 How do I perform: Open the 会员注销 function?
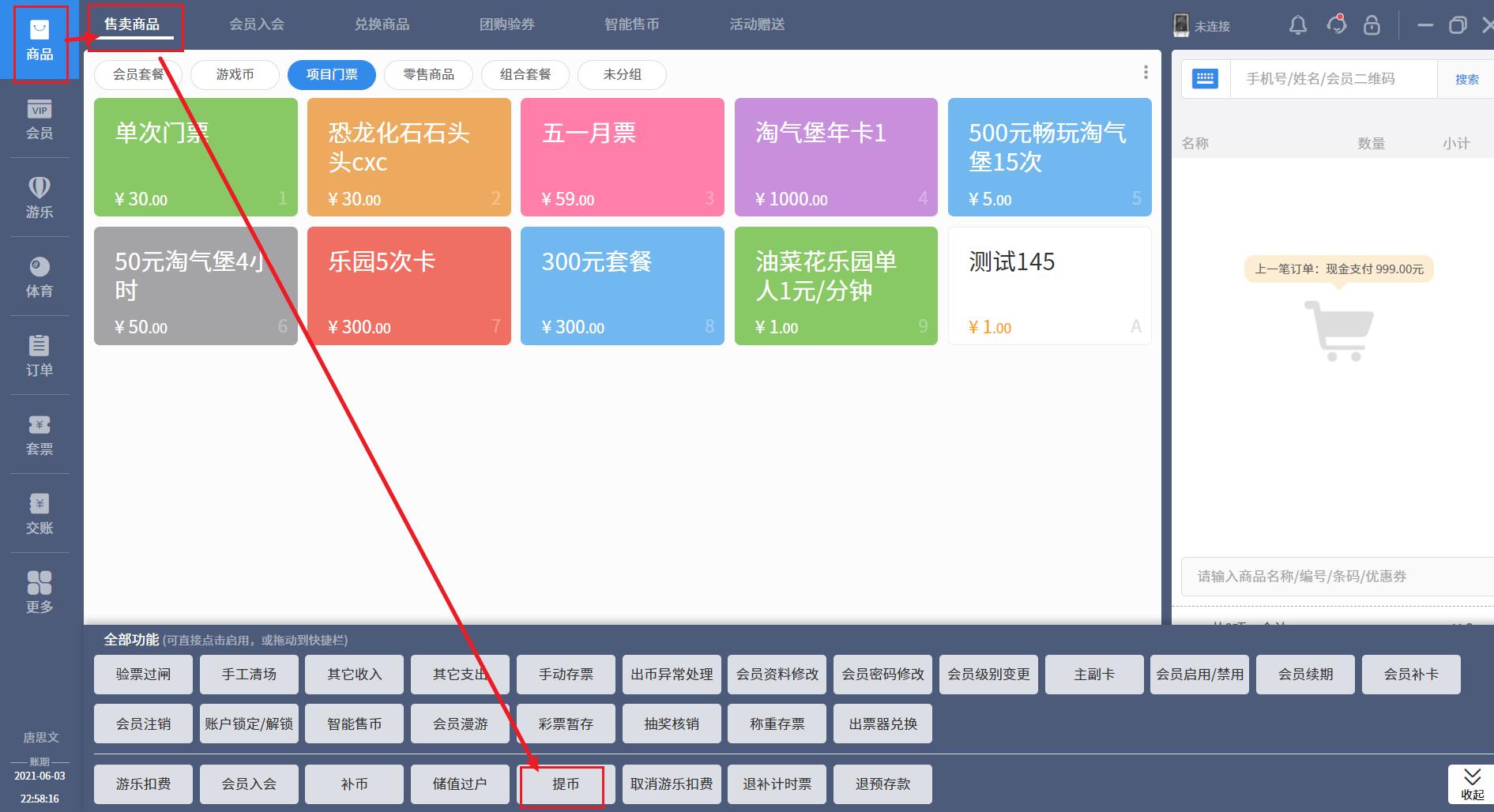pyautogui.click(x=143, y=724)
